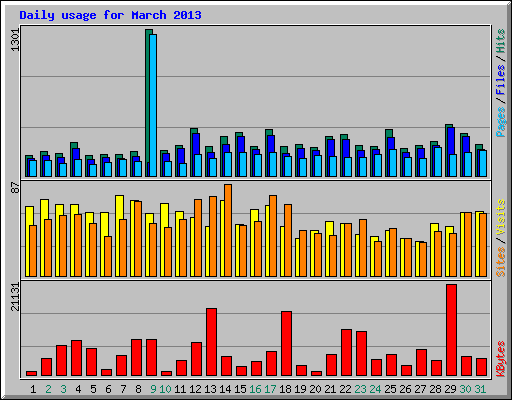Click the red KBytes bar for day 18
512x400 pixels.
(x=286, y=344)
